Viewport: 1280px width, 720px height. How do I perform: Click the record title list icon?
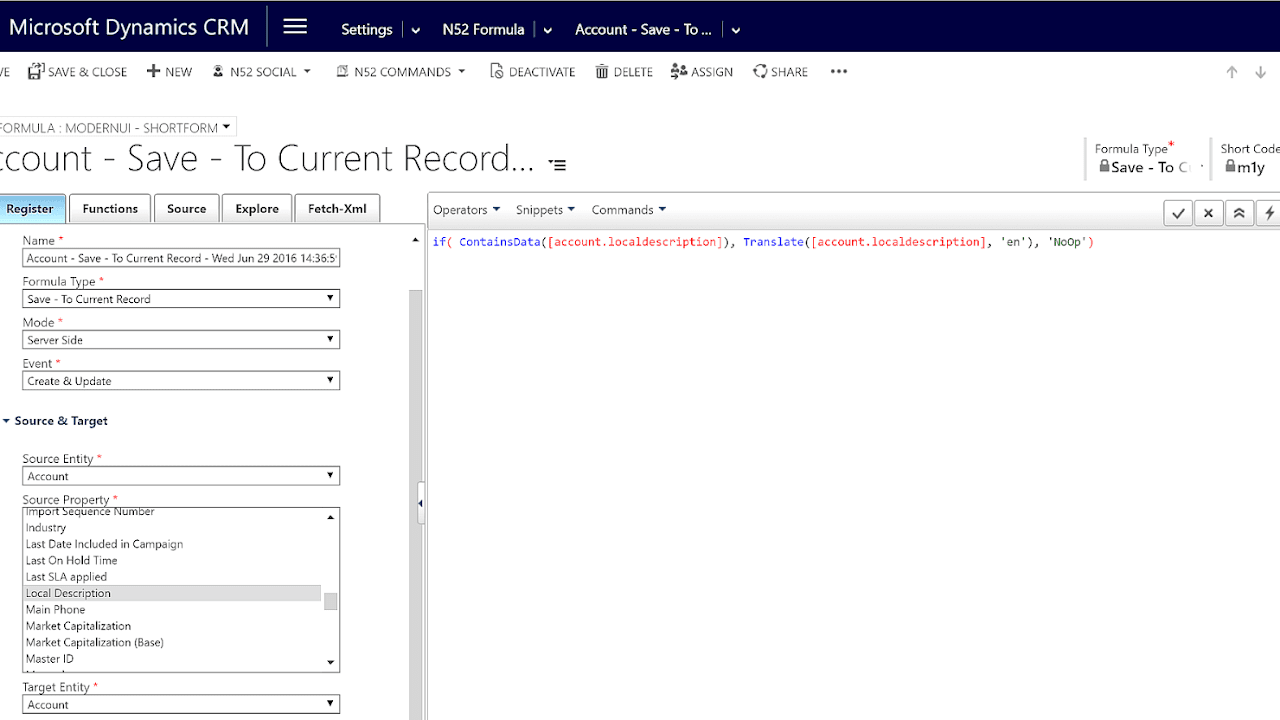point(557,165)
